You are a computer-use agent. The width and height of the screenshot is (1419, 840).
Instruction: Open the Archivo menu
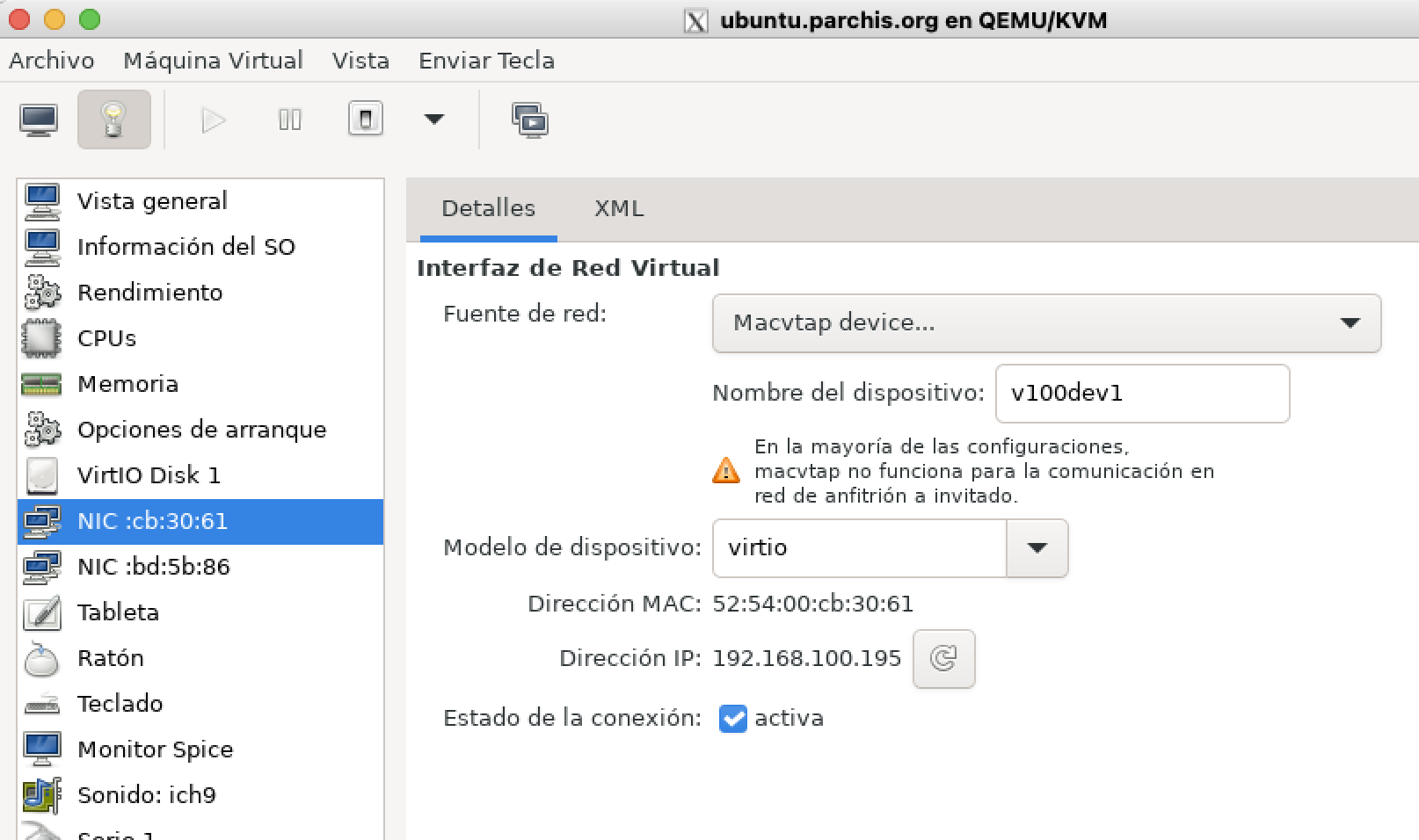coord(52,61)
